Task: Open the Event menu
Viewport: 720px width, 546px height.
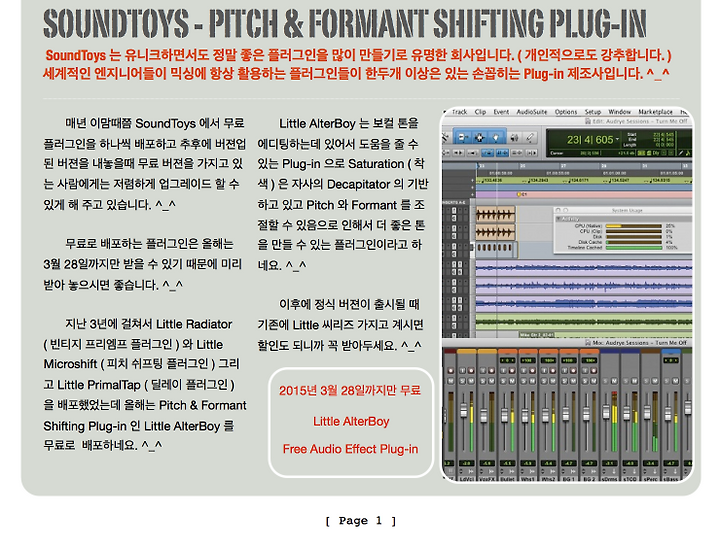Action: coord(501,112)
